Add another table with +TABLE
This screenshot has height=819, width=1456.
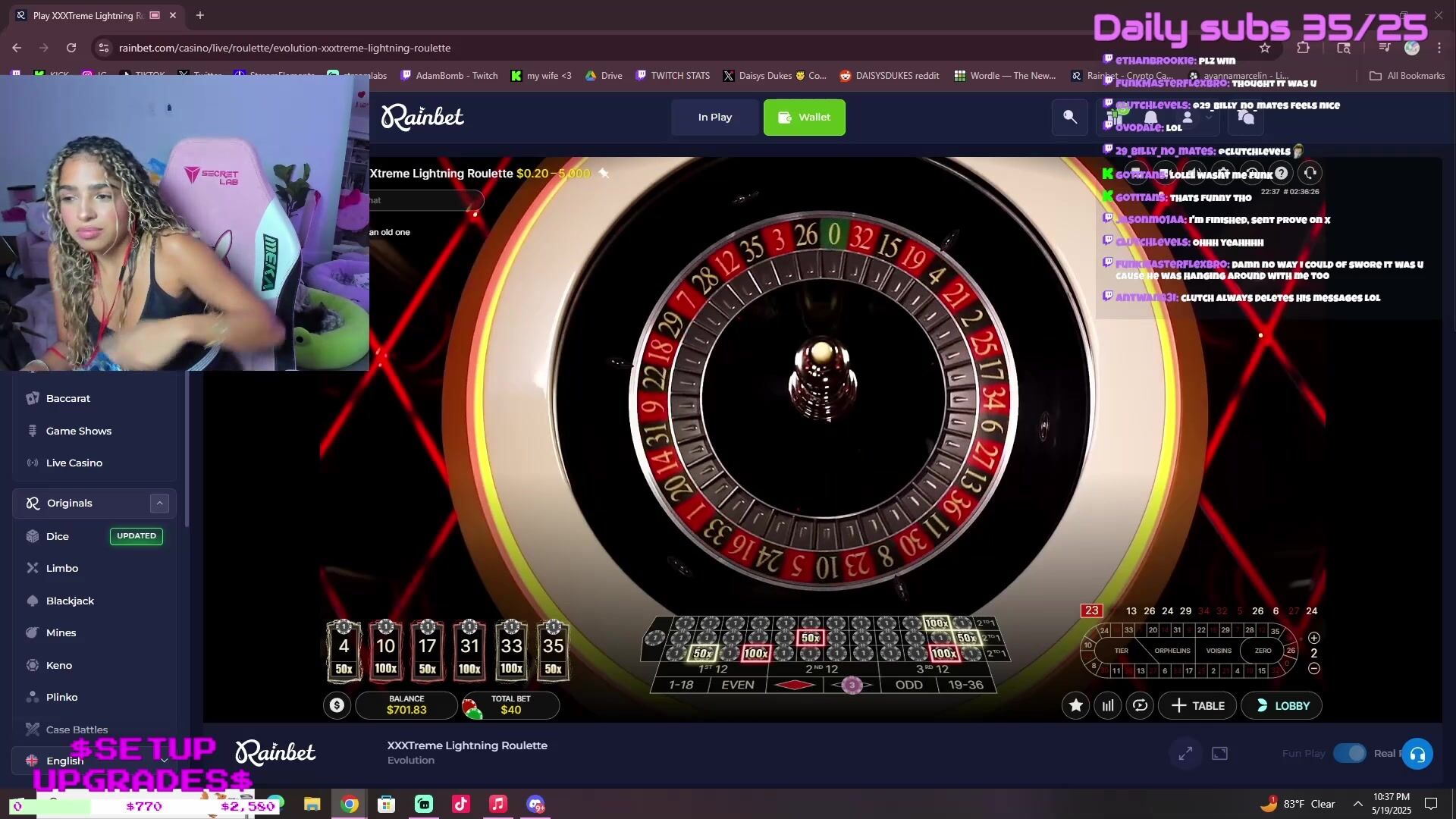tap(1197, 706)
